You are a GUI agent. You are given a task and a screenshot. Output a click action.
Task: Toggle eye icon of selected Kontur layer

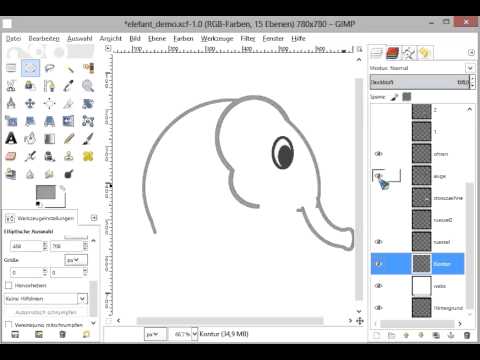378,264
